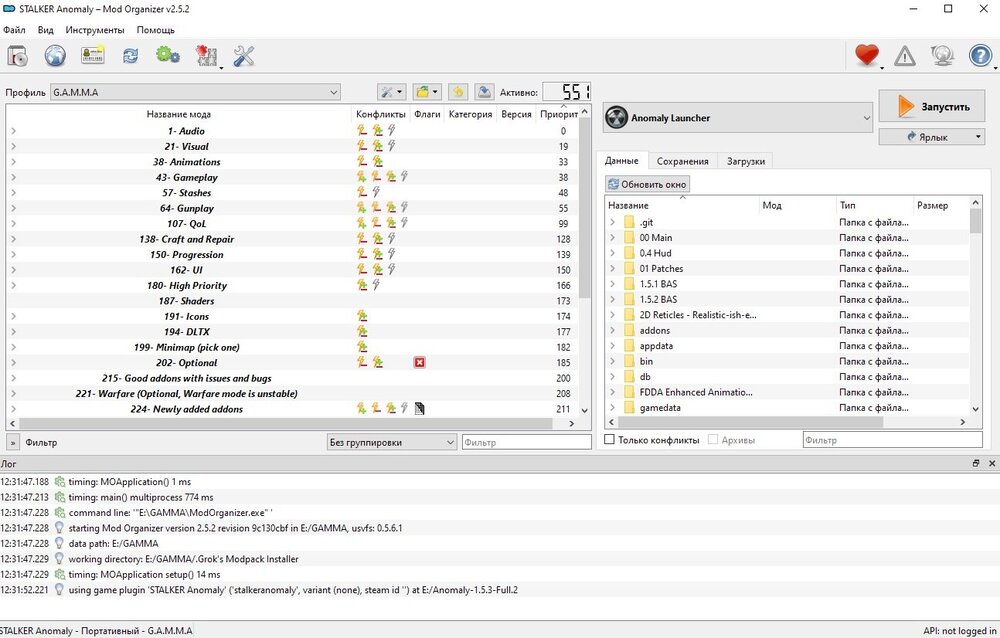Open settings wrench and screwdriver icon

tap(244, 56)
